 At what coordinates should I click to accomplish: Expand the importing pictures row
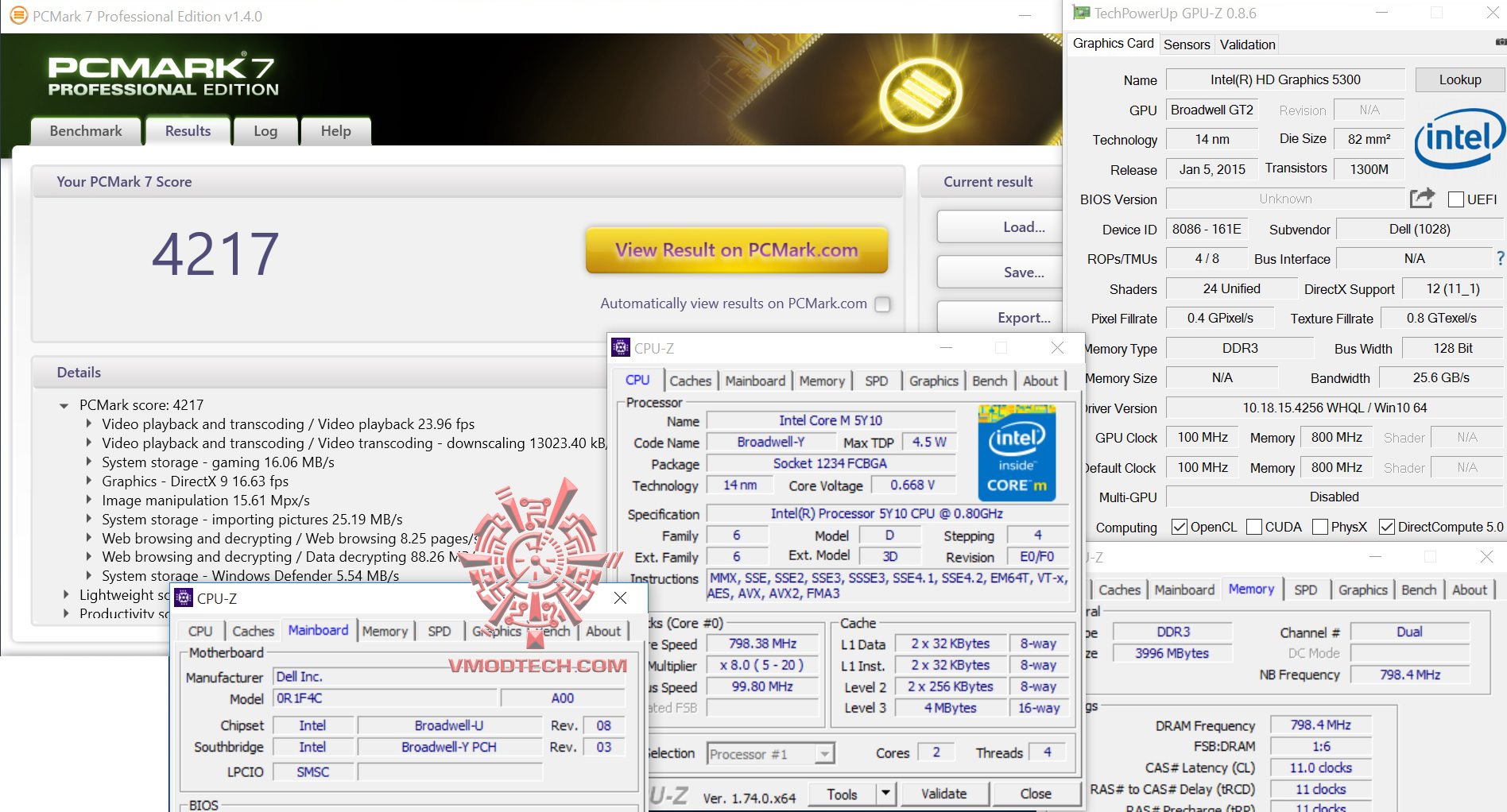click(88, 520)
